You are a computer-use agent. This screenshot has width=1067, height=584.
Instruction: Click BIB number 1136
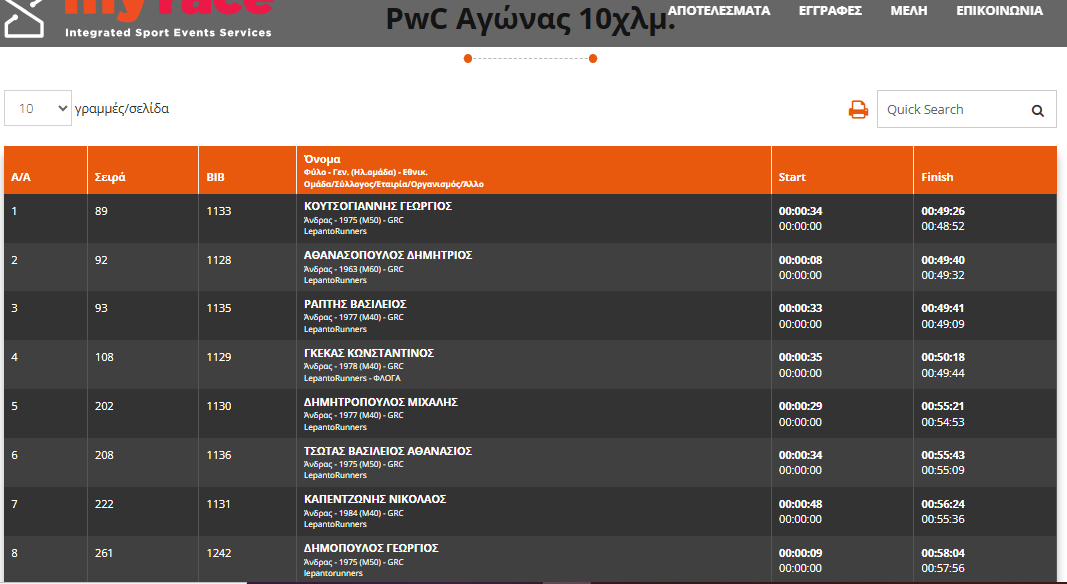point(218,455)
